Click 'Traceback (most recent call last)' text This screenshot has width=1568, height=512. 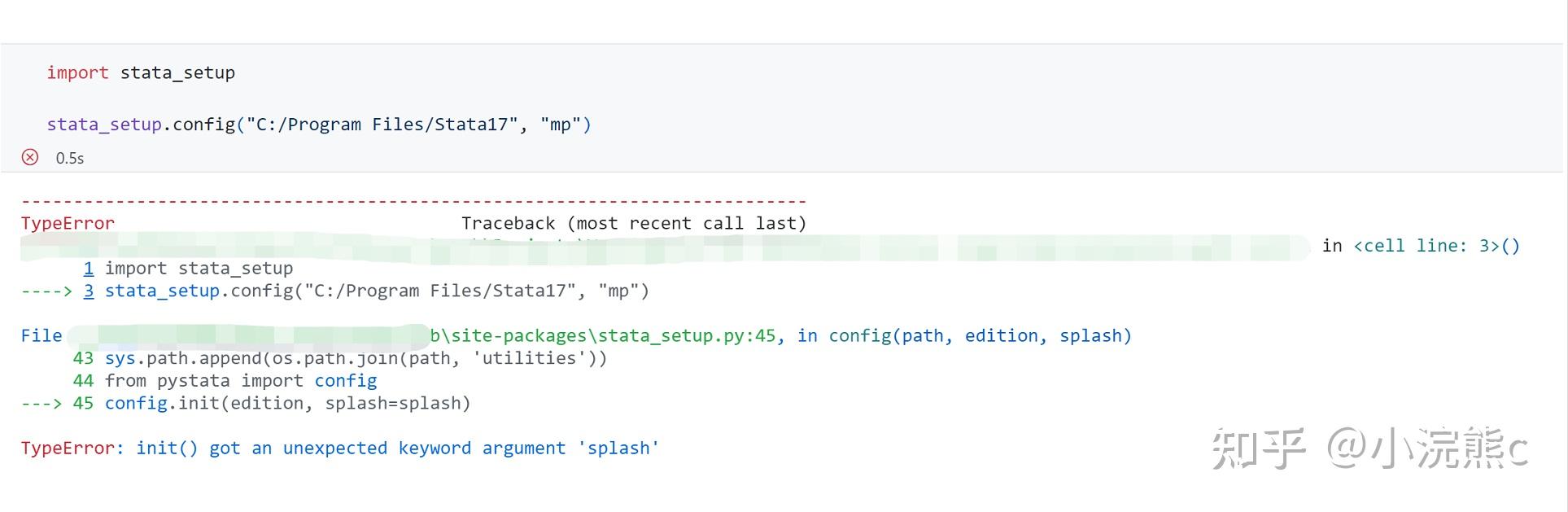[633, 224]
